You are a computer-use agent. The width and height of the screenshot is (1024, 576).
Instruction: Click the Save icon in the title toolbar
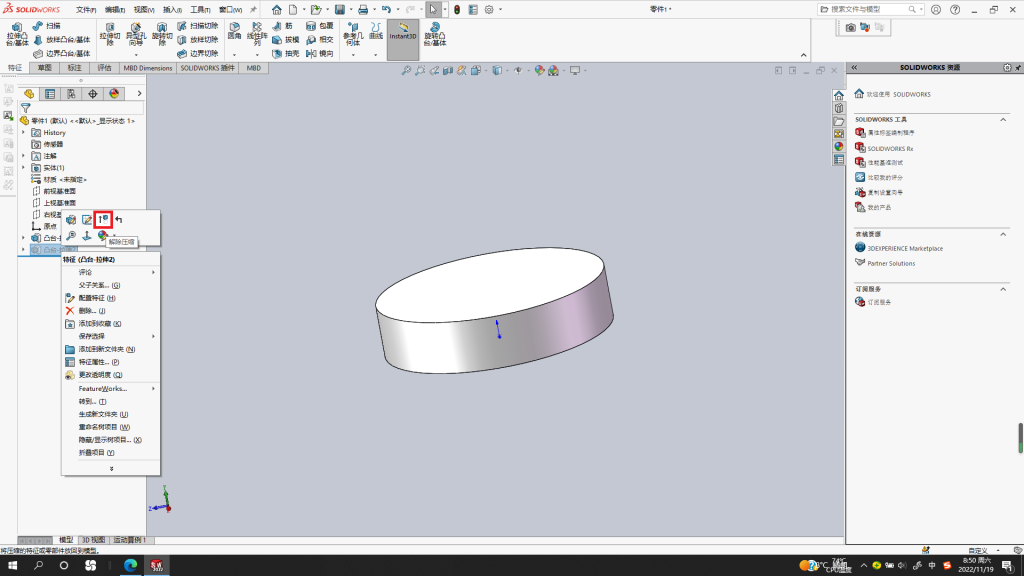coord(340,10)
